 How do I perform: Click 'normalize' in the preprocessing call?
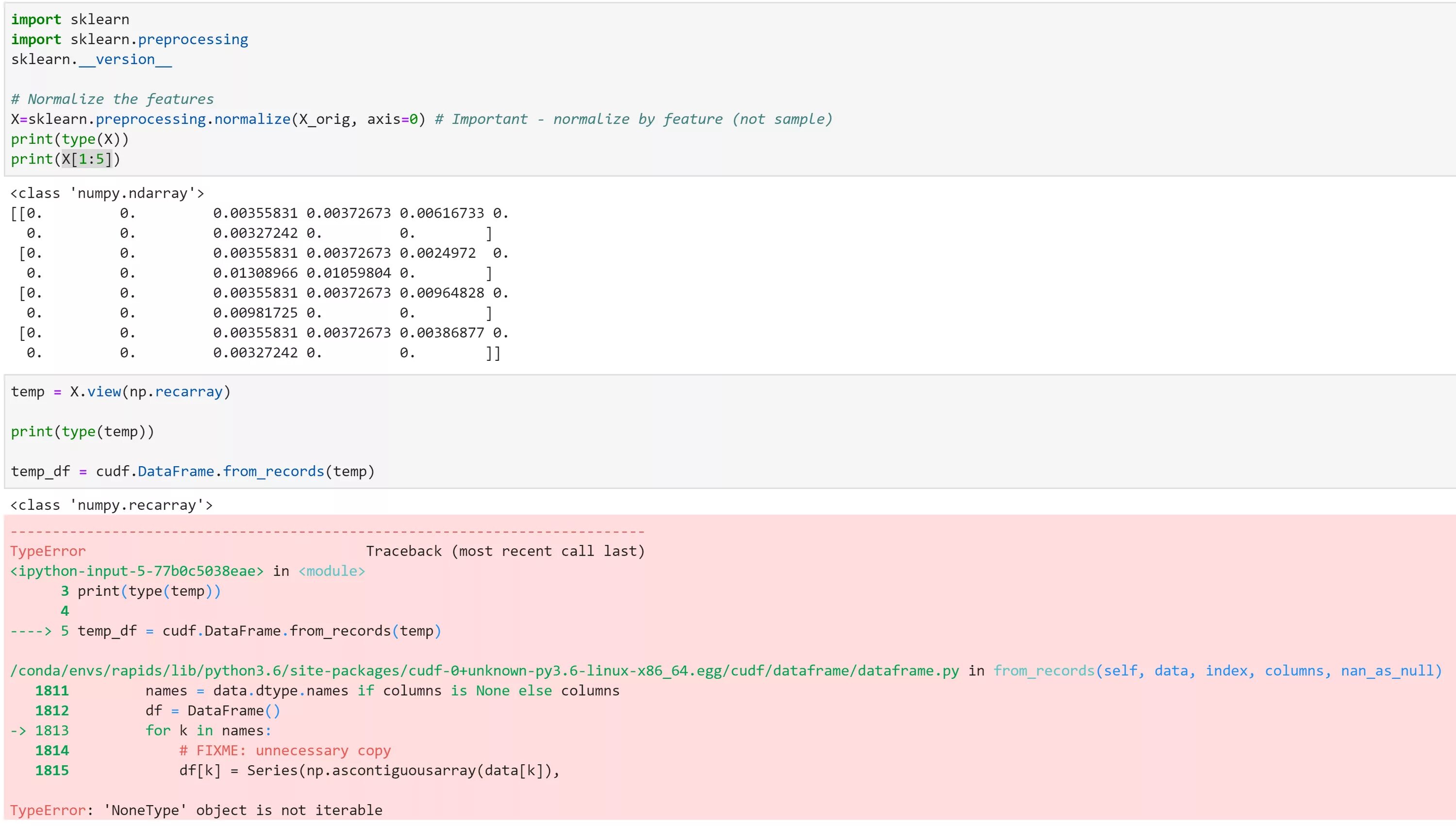point(252,119)
